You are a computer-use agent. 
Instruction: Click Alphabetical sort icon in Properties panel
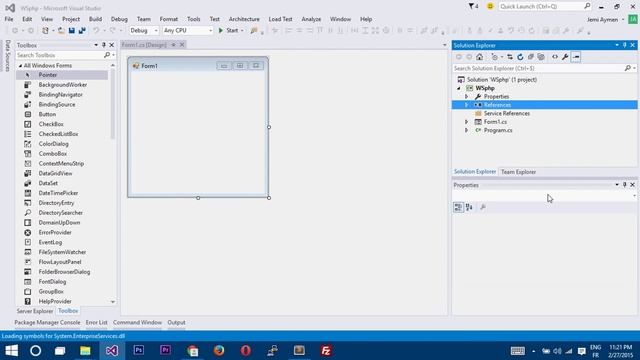[469, 207]
